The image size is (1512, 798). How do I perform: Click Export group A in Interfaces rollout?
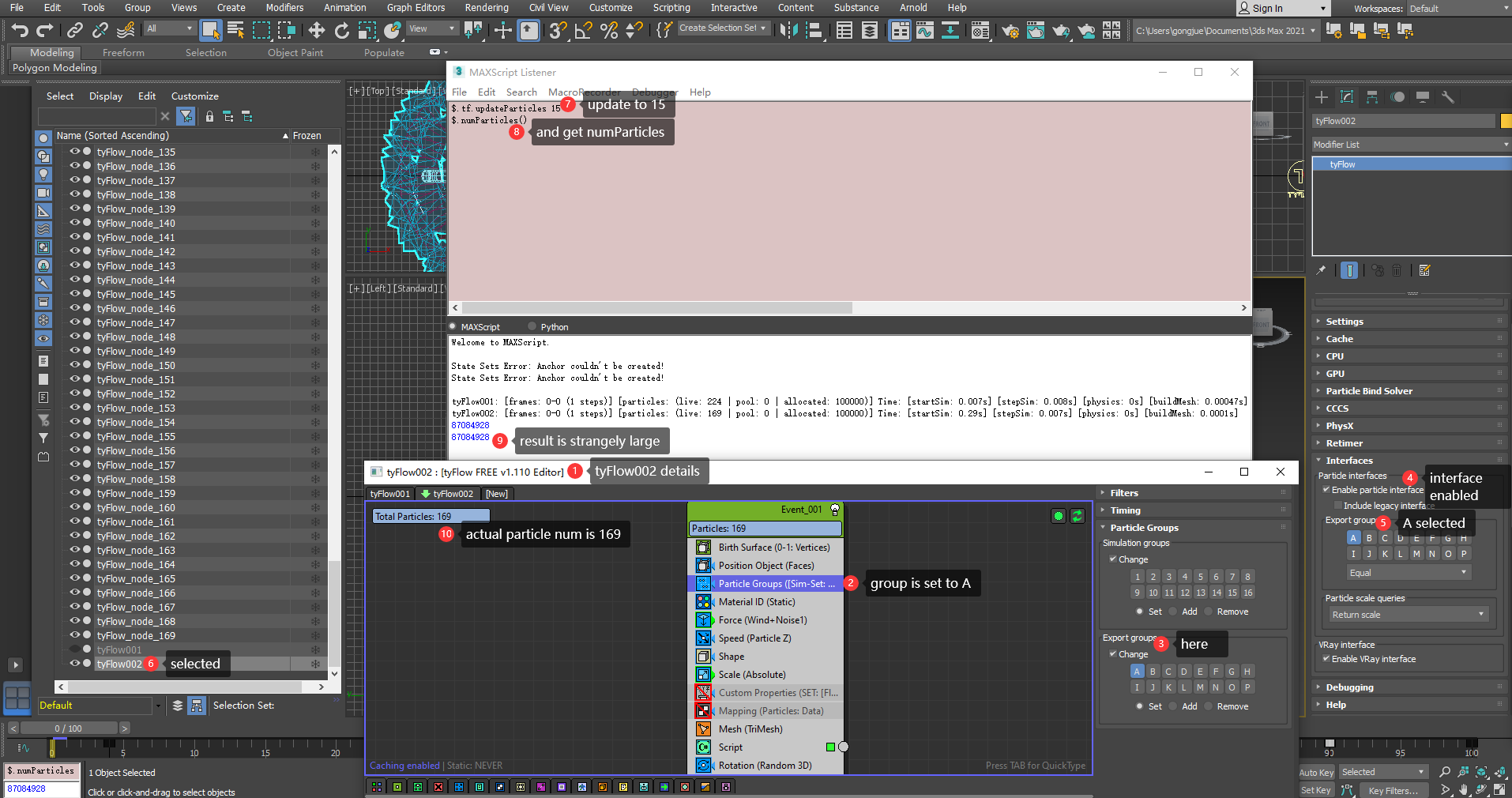point(1353,538)
